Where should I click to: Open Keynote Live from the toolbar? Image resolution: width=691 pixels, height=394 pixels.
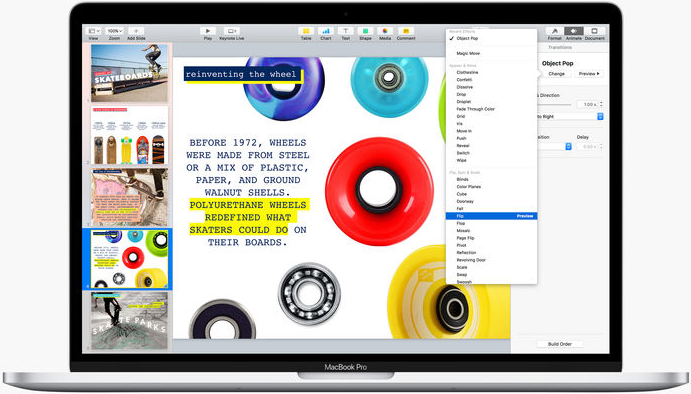(x=231, y=31)
